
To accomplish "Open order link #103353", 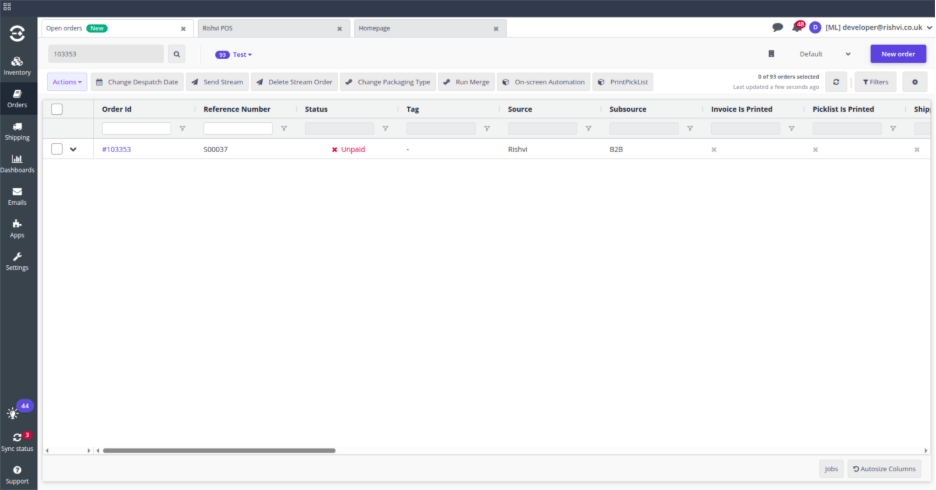I will tap(116, 149).
